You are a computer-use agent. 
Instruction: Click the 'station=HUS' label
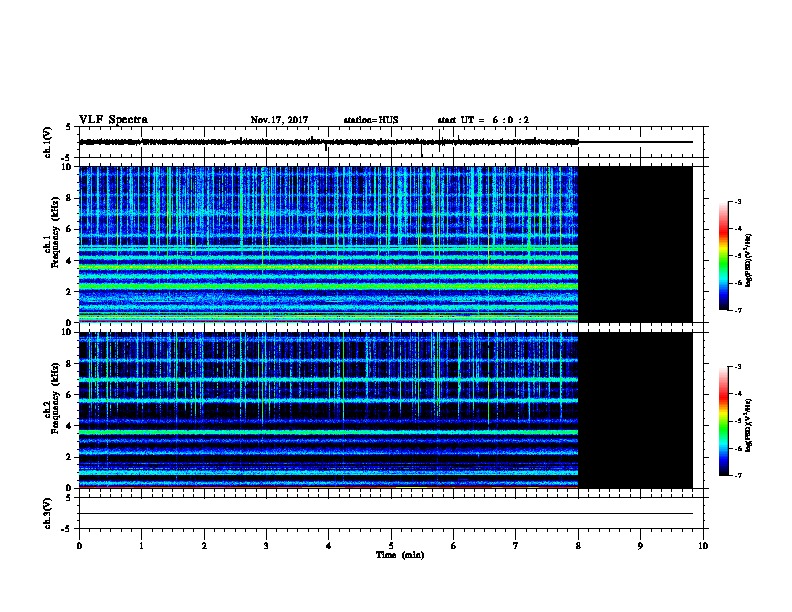tap(371, 120)
